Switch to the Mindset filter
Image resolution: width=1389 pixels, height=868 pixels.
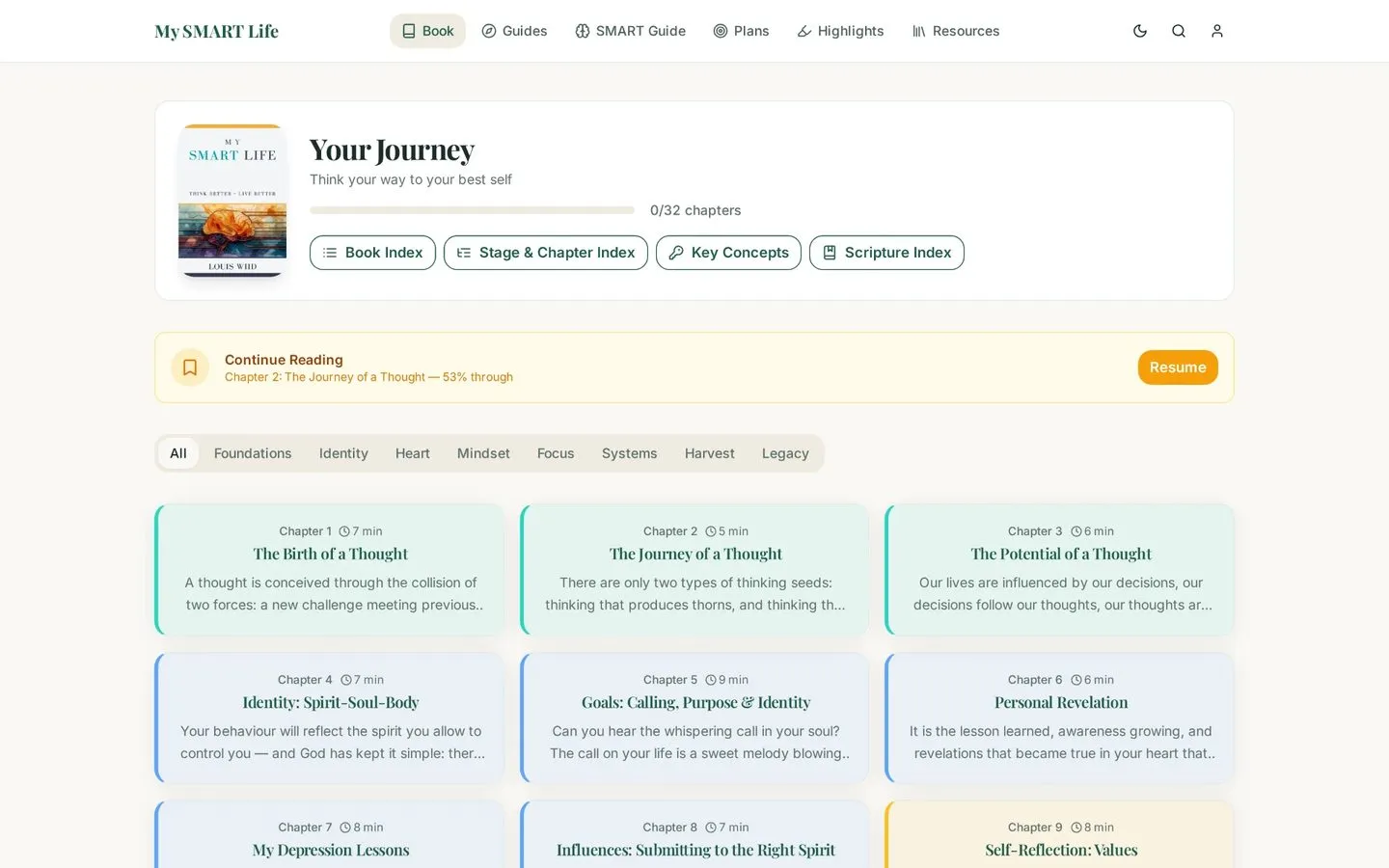point(483,453)
